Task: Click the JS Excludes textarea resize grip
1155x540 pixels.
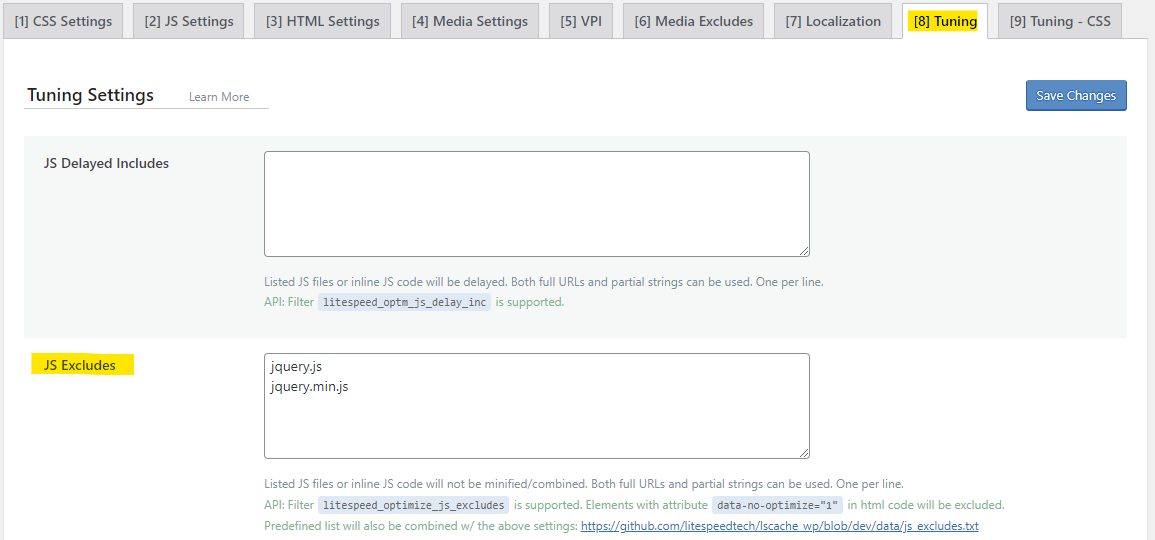Action: point(804,453)
